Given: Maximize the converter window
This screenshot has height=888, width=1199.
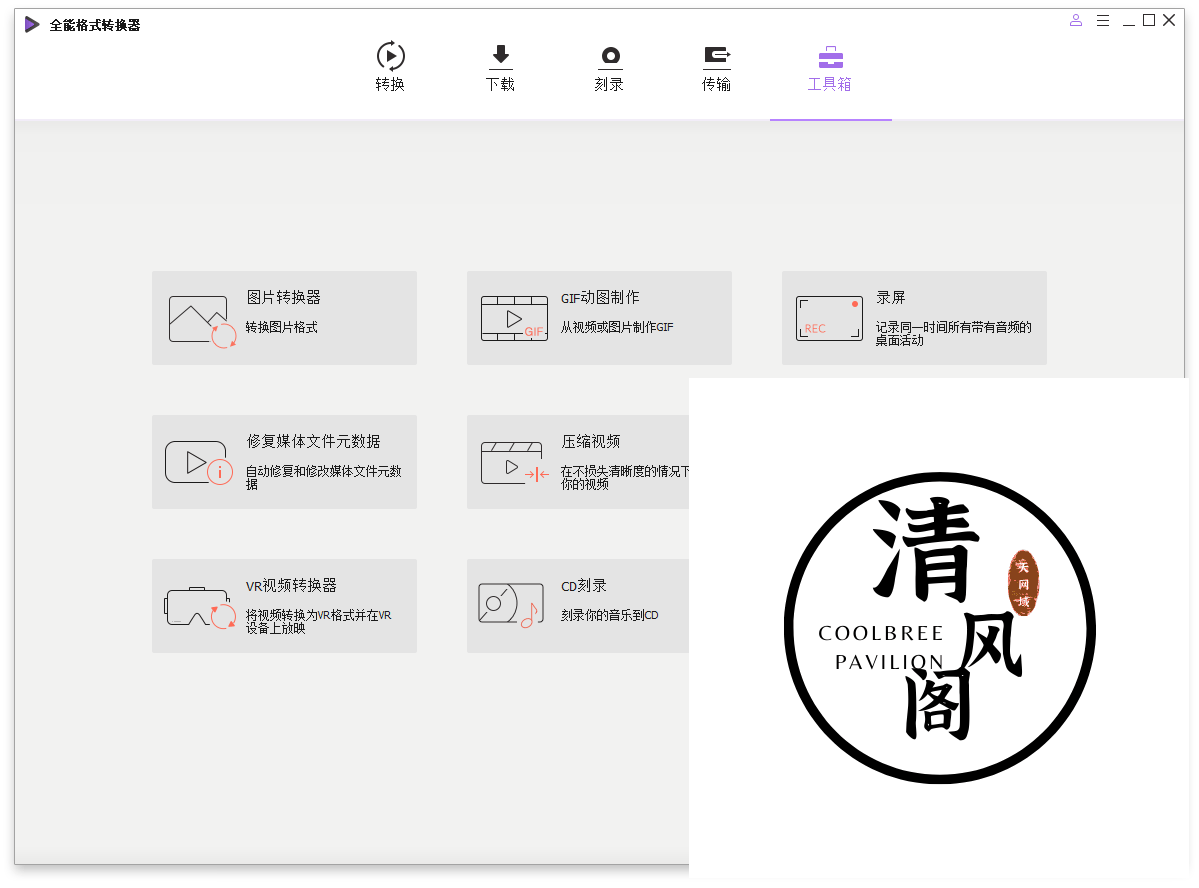Looking at the screenshot, I should click(1149, 21).
